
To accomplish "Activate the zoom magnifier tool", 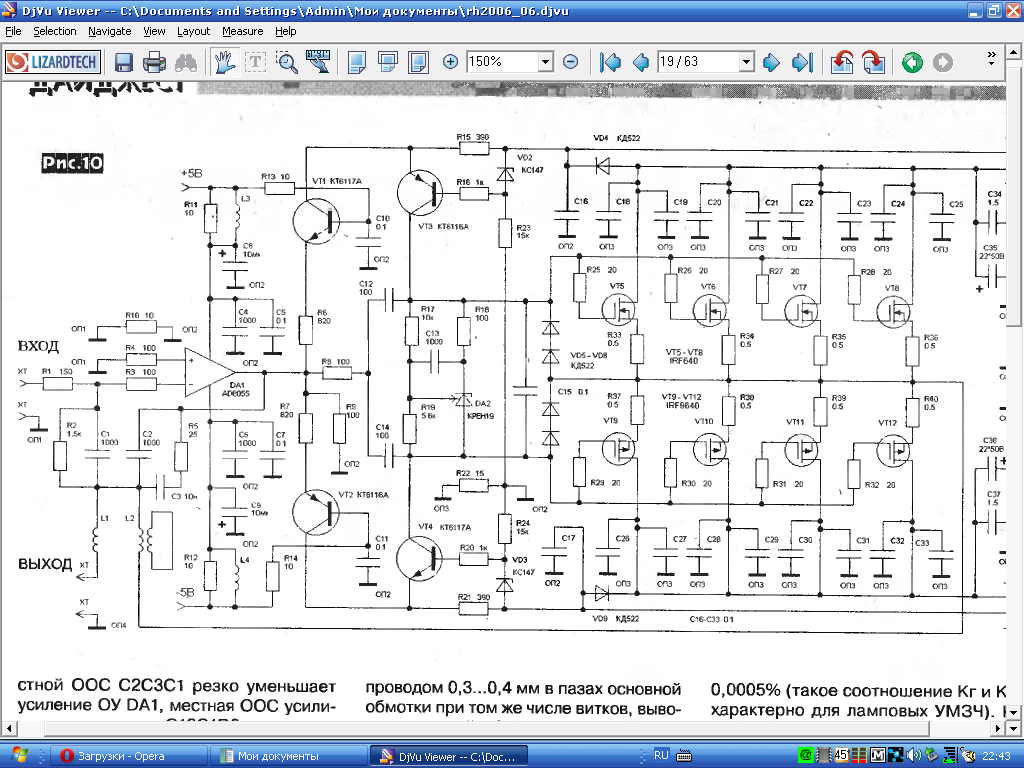I will coord(287,63).
